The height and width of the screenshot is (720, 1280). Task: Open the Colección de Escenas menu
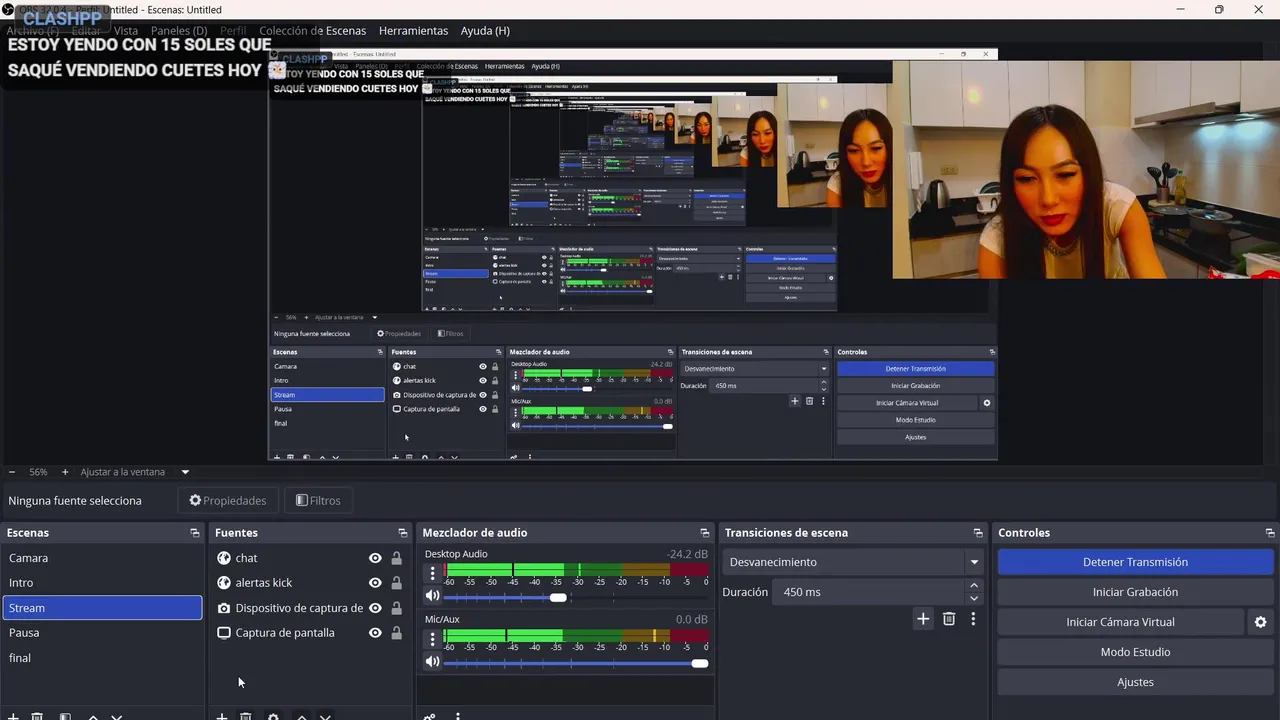[x=312, y=31]
